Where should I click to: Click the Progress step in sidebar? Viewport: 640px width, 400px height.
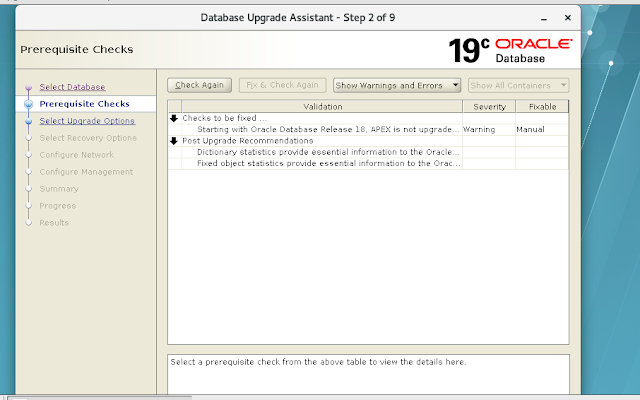coord(58,206)
